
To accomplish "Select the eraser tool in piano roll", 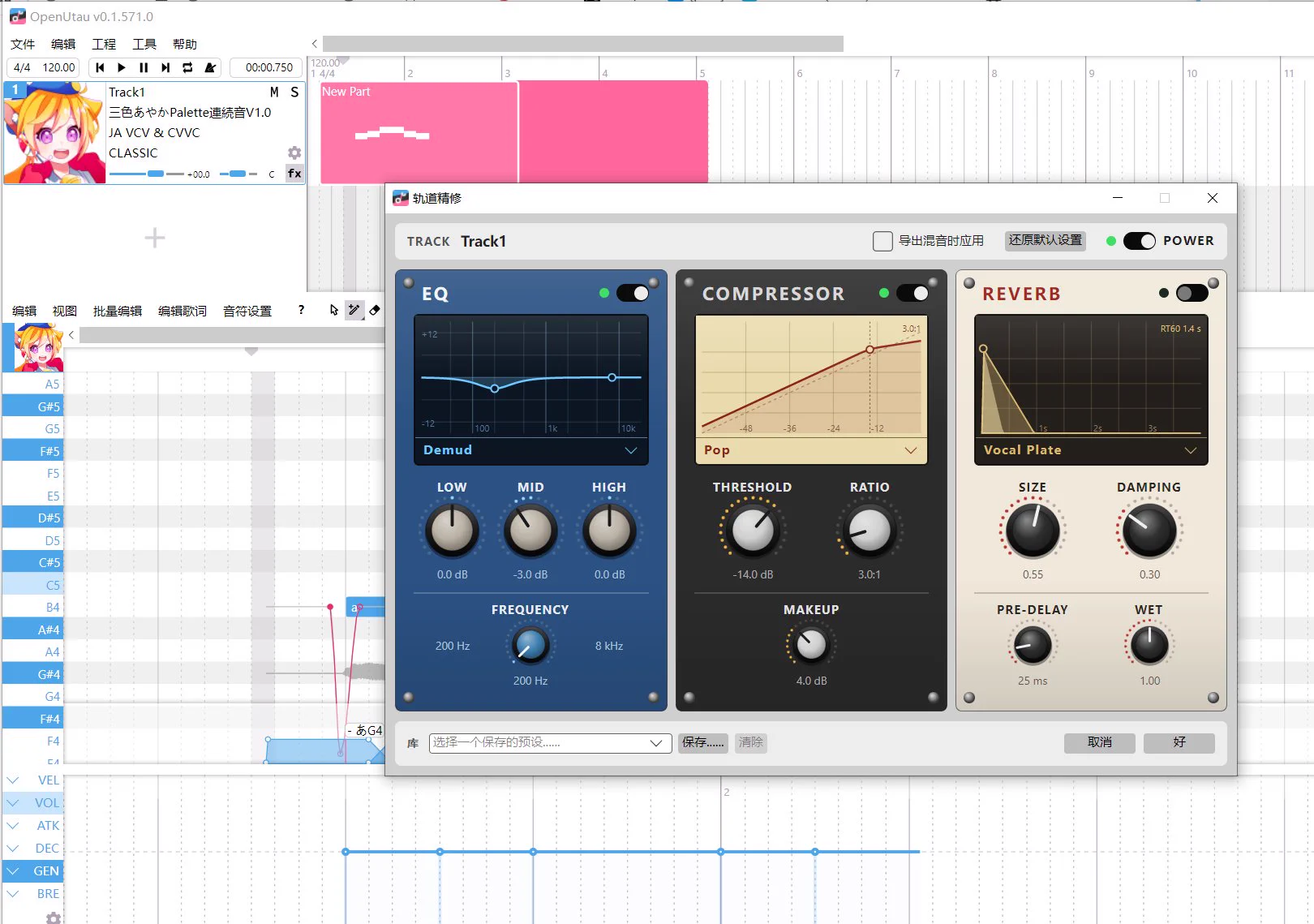I will tap(375, 310).
